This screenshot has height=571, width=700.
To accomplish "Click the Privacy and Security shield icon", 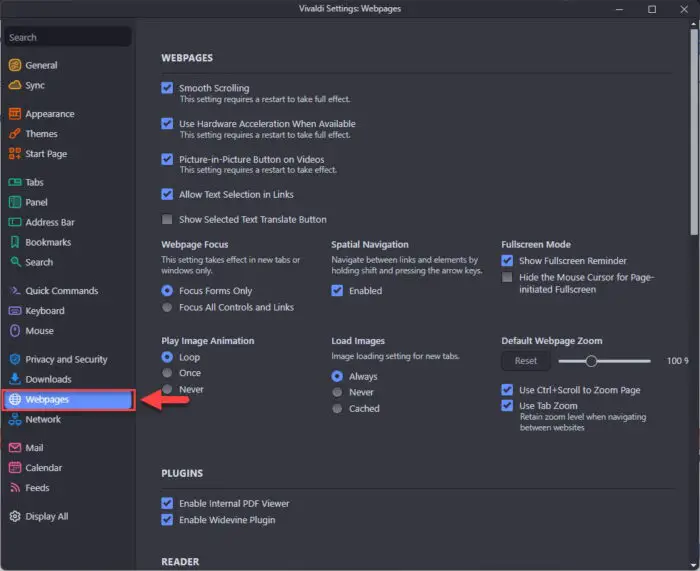I will (15, 359).
